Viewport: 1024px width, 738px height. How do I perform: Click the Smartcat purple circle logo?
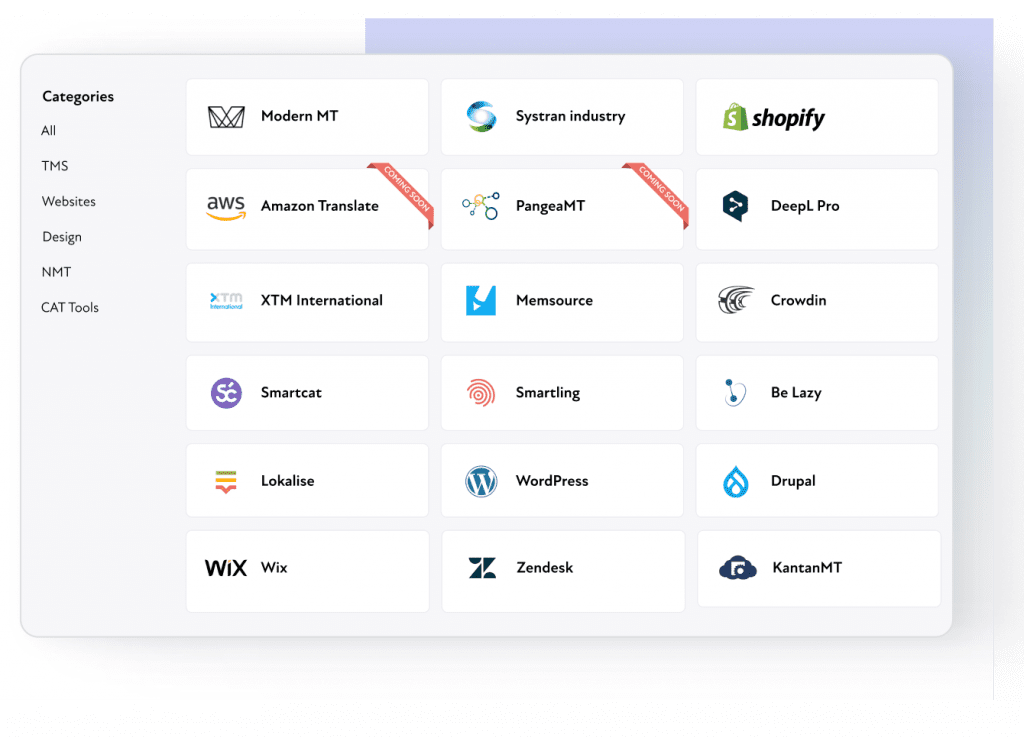(x=226, y=393)
